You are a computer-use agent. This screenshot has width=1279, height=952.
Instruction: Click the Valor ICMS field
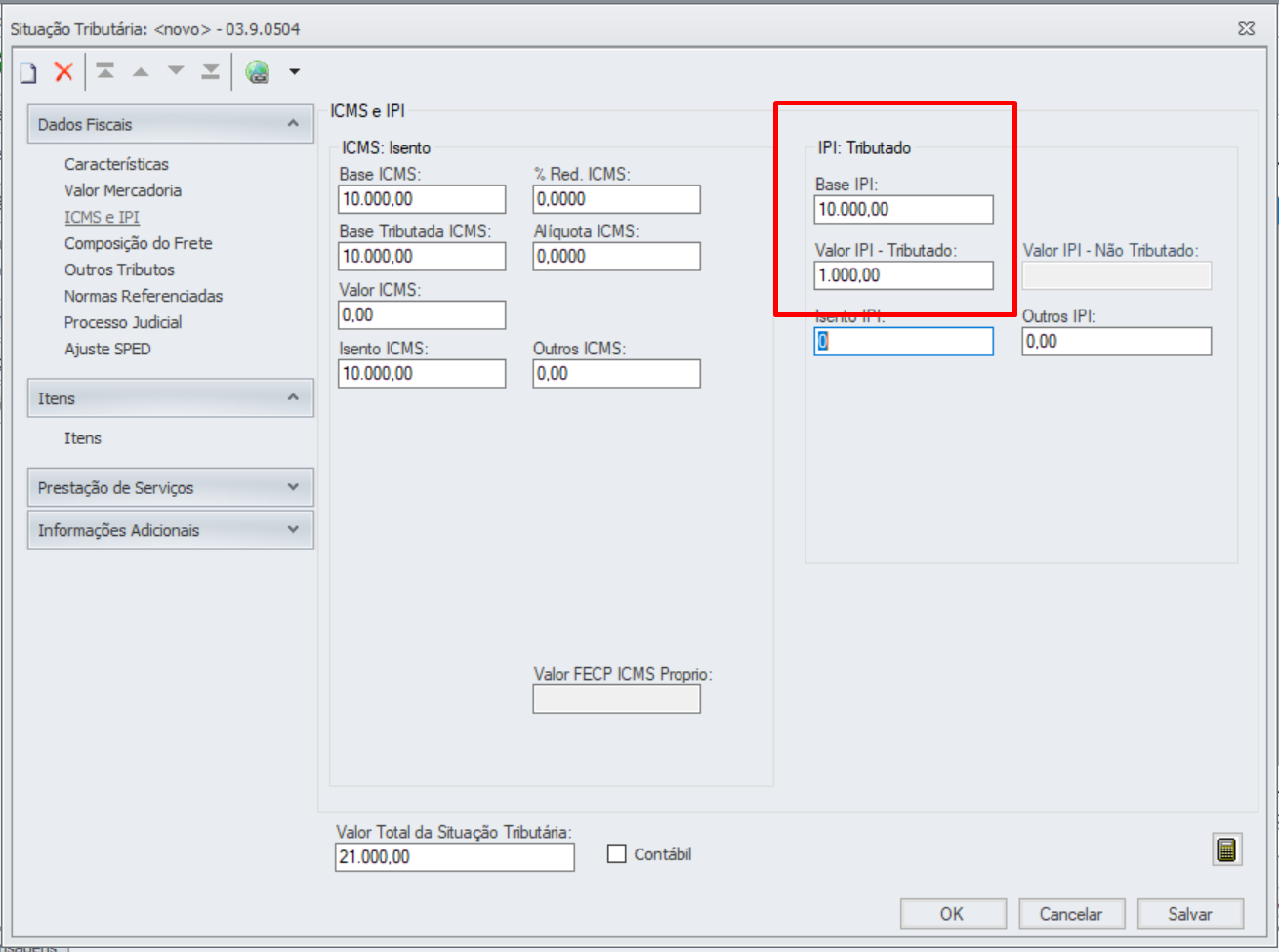(422, 315)
